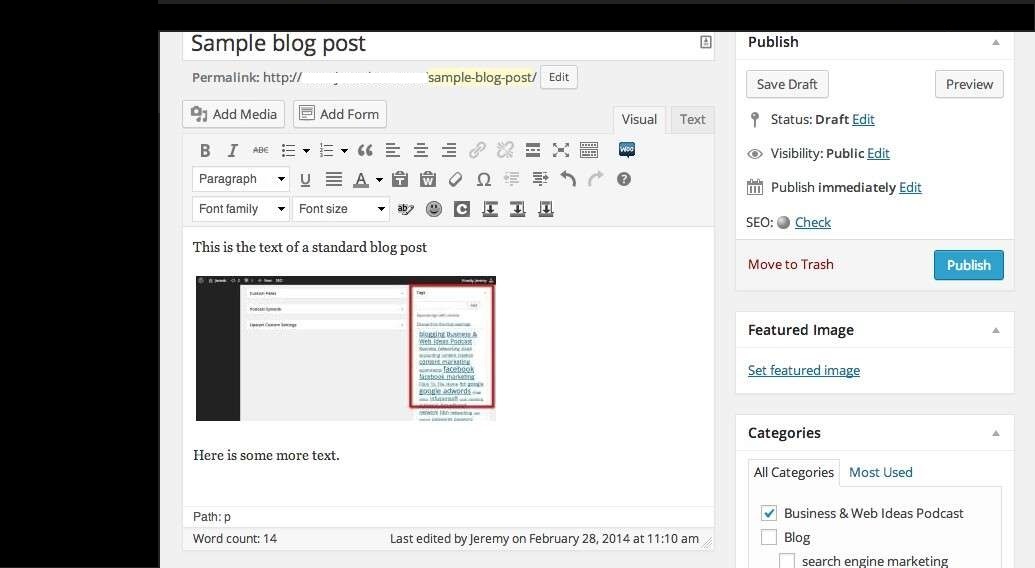Collapse the Publish panel
Image resolution: width=1035 pixels, height=568 pixels.
(x=996, y=42)
